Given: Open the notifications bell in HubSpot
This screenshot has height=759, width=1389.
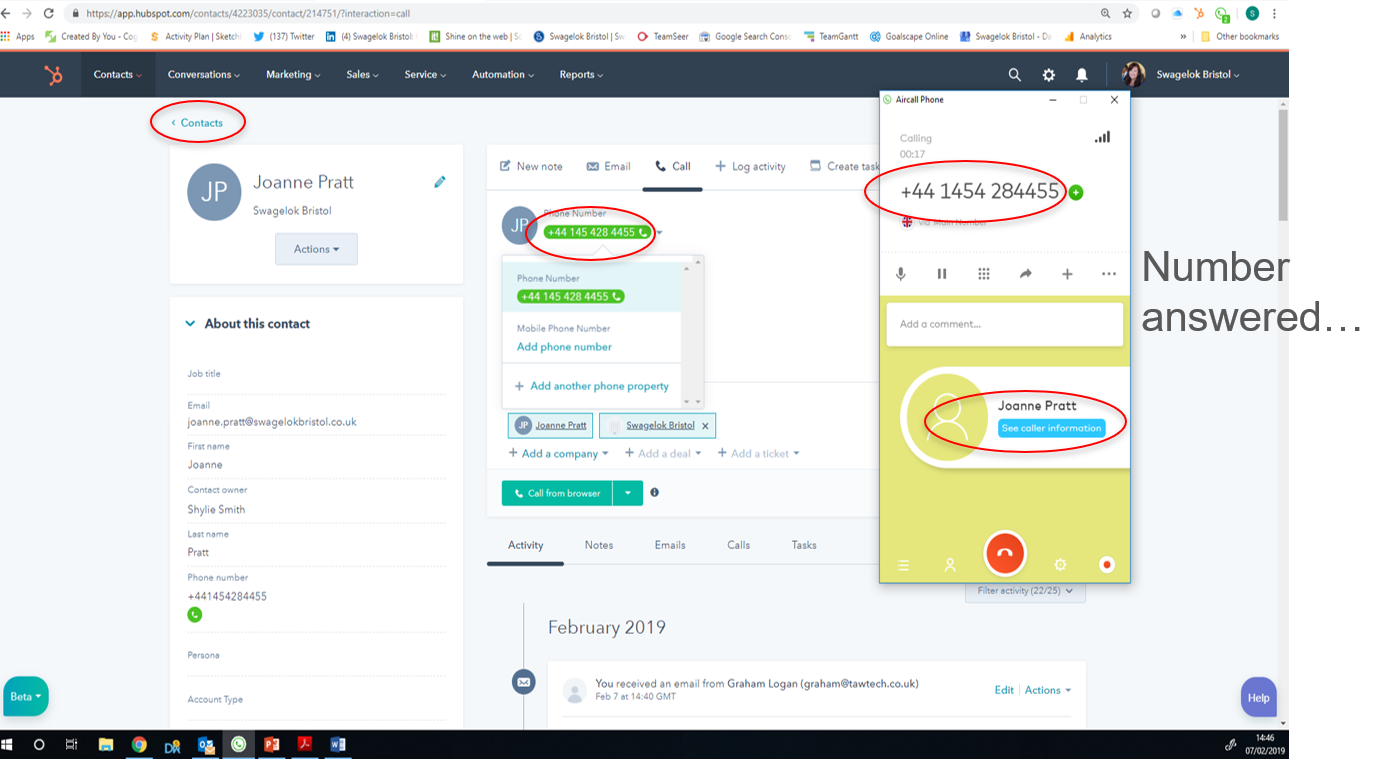Looking at the screenshot, I should coord(1082,75).
